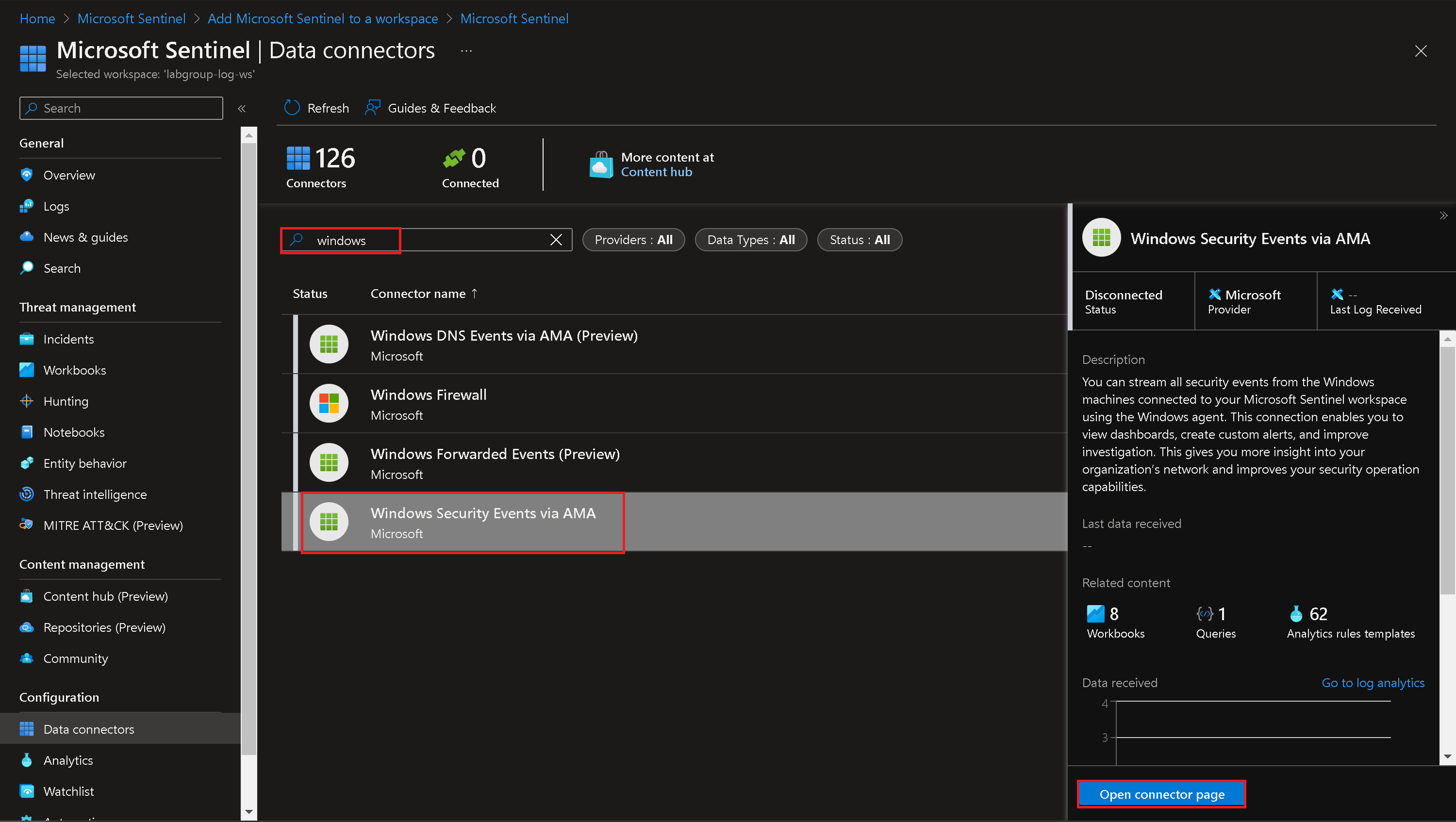This screenshot has width=1456, height=822.
Task: Follow the Go to log analytics link
Action: pyautogui.click(x=1373, y=682)
